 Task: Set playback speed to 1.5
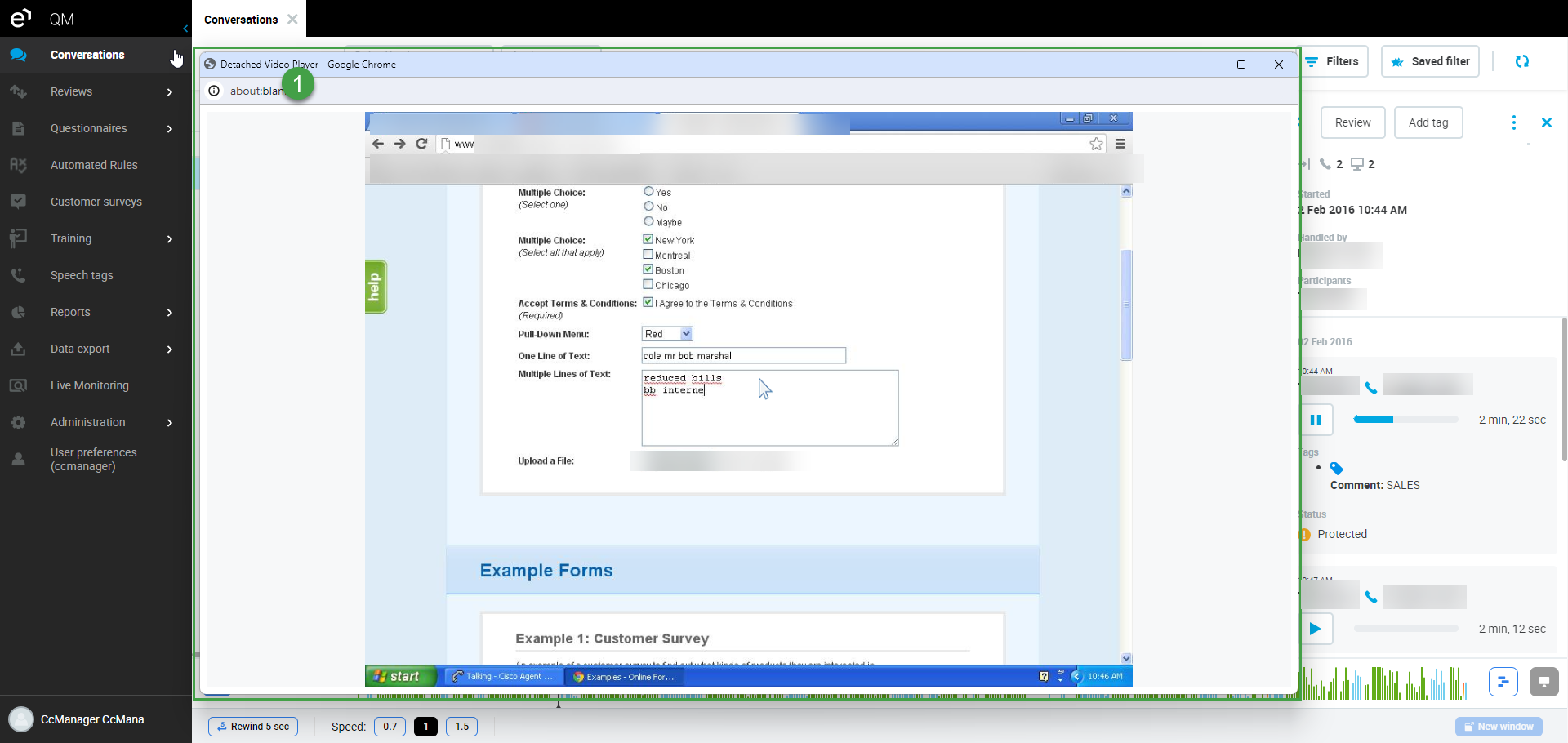[x=461, y=727]
